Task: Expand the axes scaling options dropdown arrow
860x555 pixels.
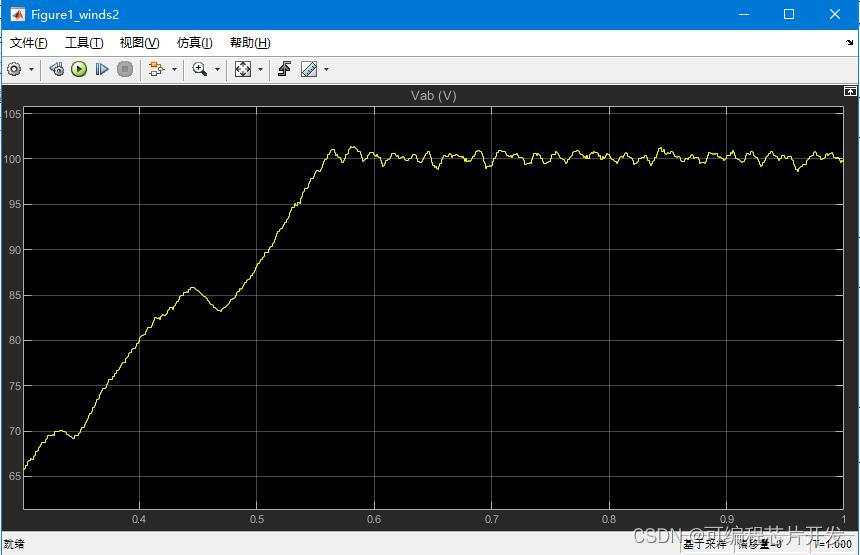Action: [261, 69]
